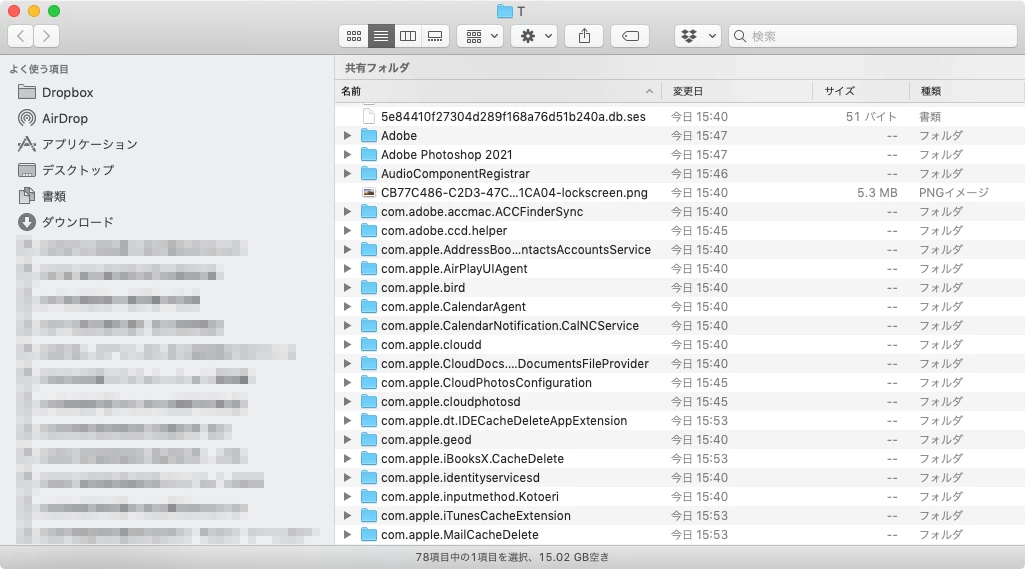
Task: Click the com.apple.inputmethod.Kotoeri folder icon
Action: (369, 496)
